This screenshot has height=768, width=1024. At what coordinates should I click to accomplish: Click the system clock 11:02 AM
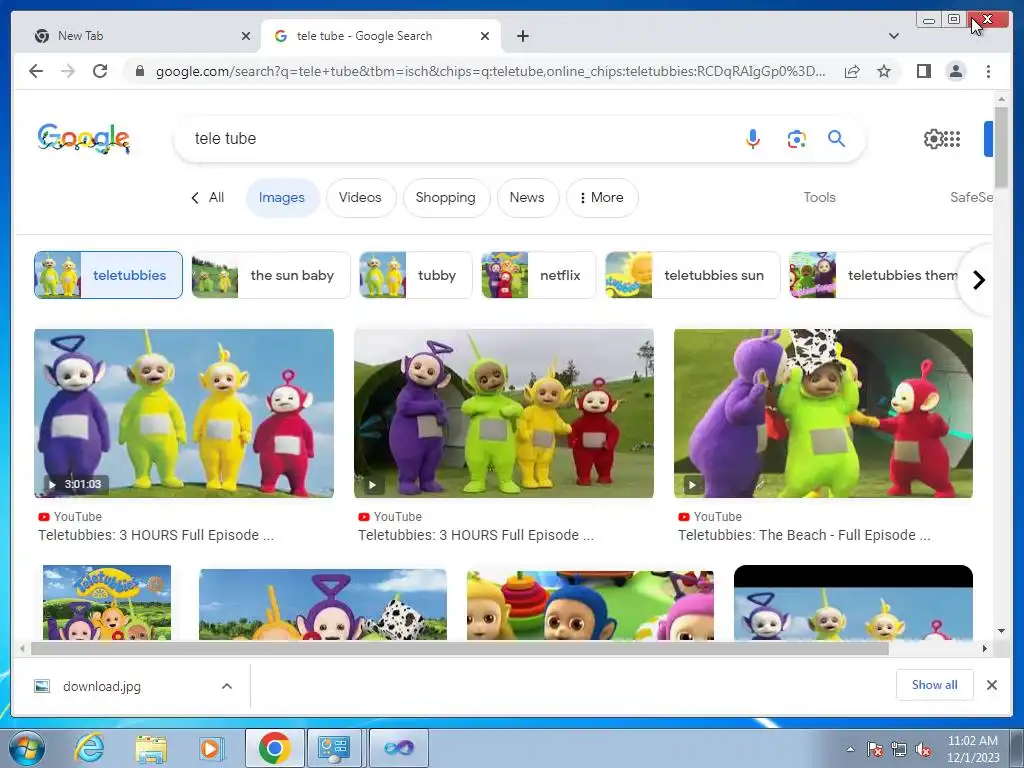(972, 741)
